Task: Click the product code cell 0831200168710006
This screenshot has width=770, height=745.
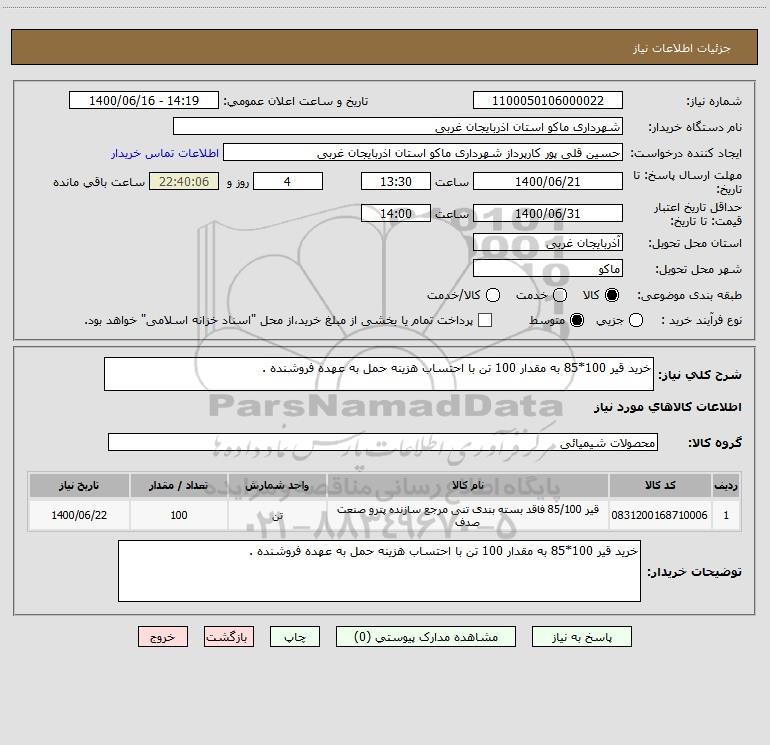Action: point(660,515)
